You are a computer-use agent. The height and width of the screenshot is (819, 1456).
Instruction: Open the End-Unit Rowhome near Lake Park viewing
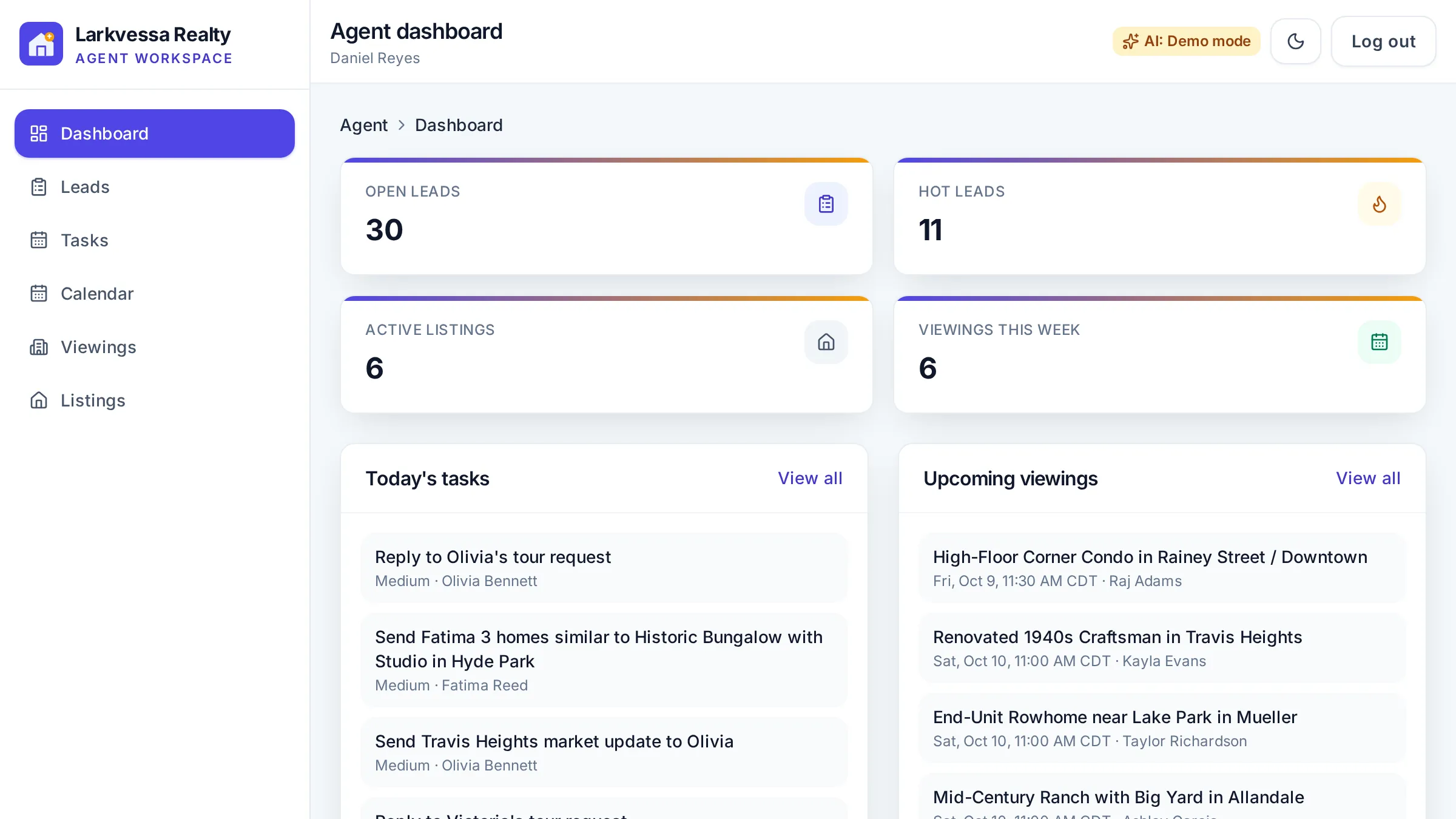pyautogui.click(x=1162, y=728)
